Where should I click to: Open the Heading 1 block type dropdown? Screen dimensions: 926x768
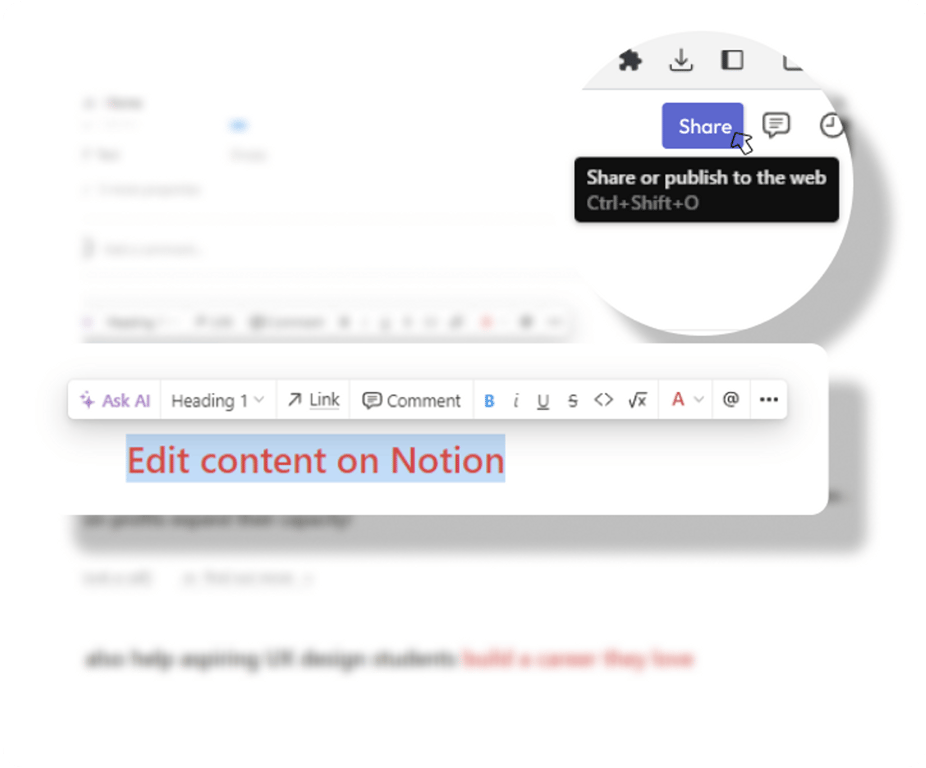pyautogui.click(x=218, y=401)
